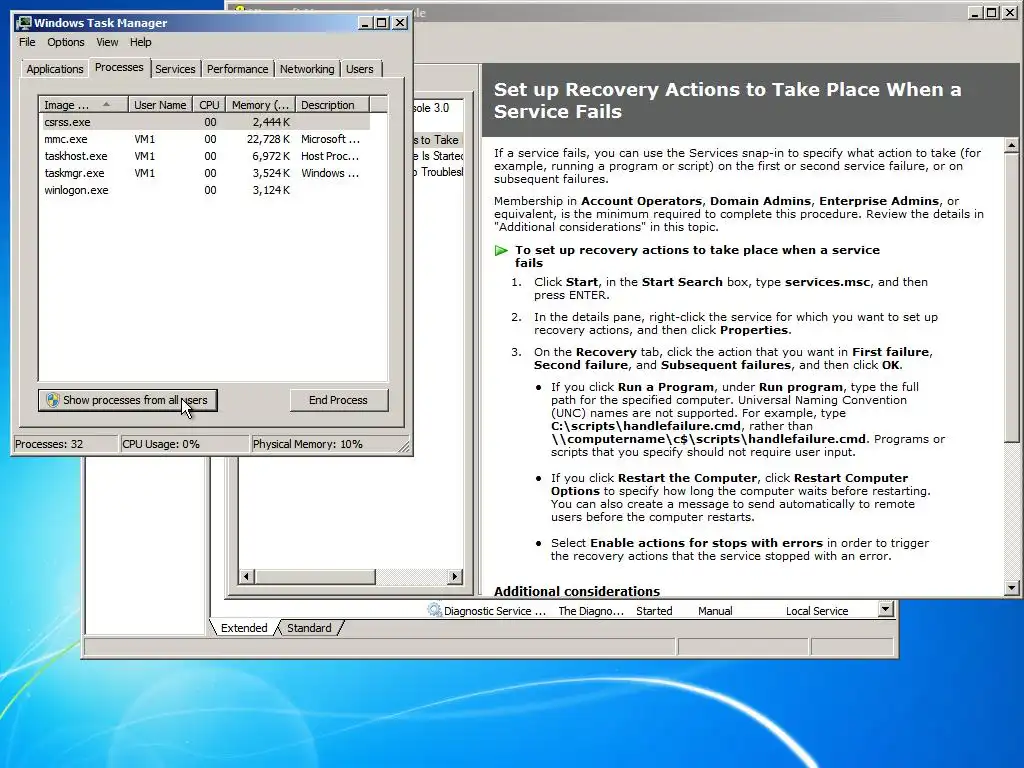Click the shield icon on Show processes button

click(x=53, y=400)
